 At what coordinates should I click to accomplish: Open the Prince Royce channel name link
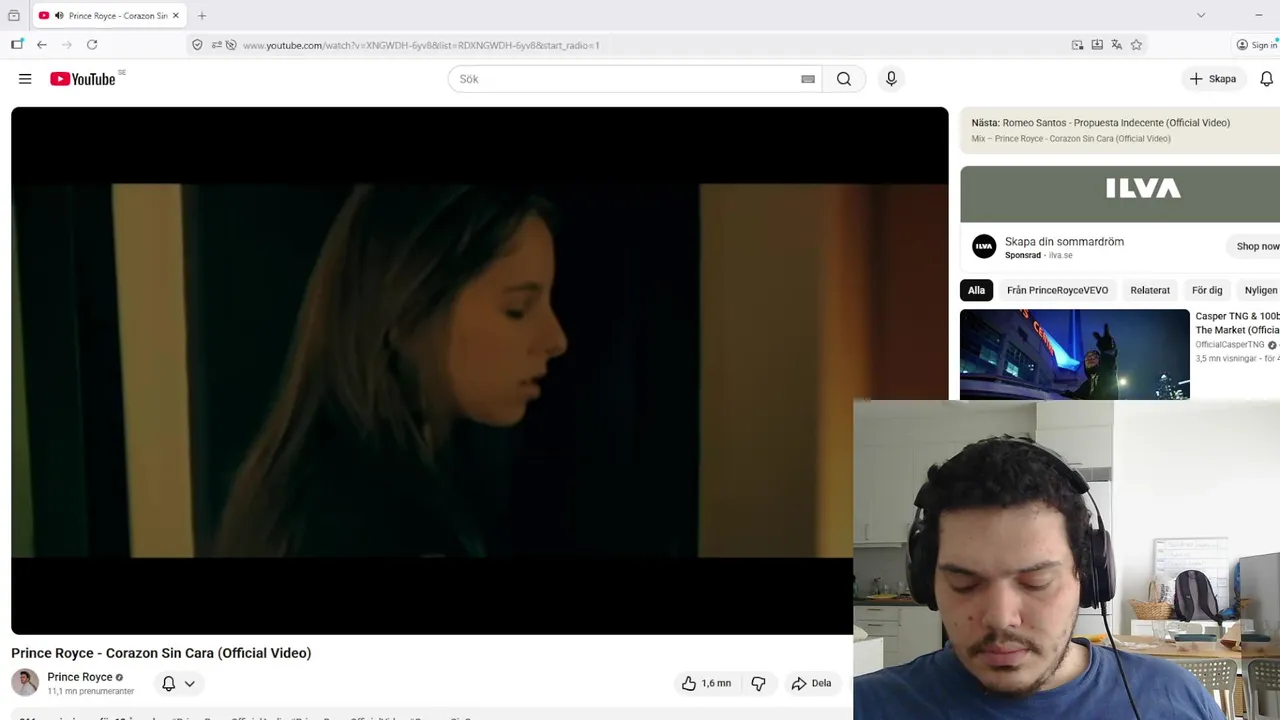click(80, 677)
